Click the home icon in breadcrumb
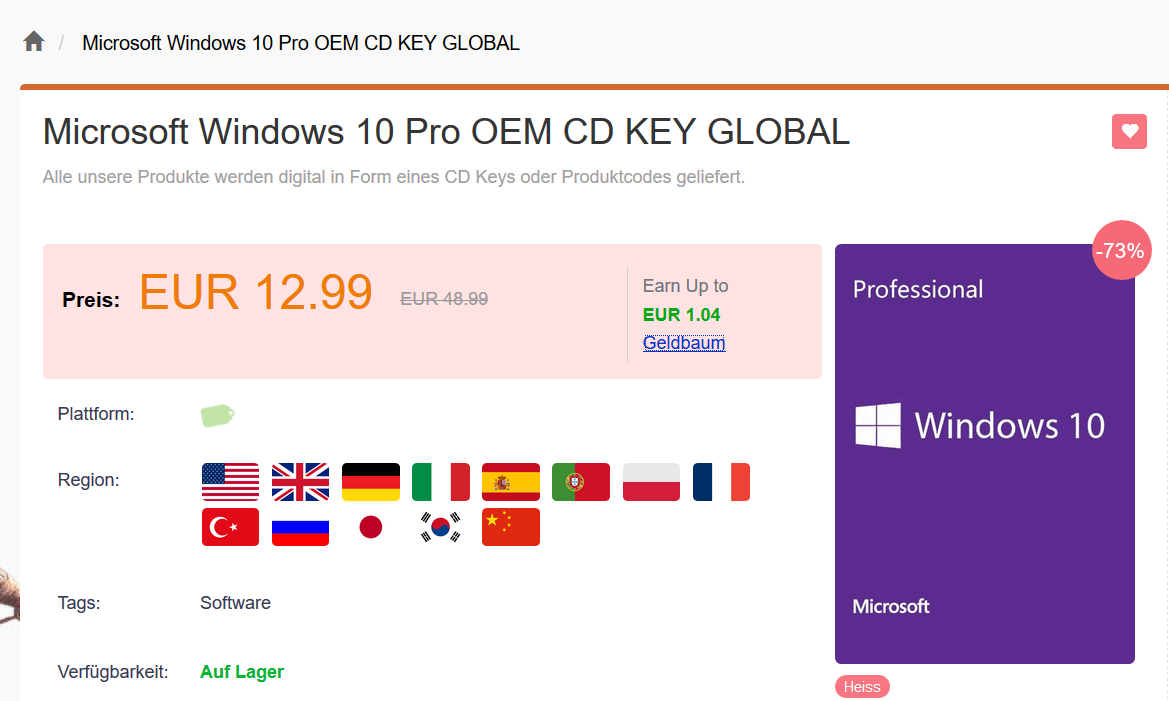The image size is (1169, 701). pos(34,42)
